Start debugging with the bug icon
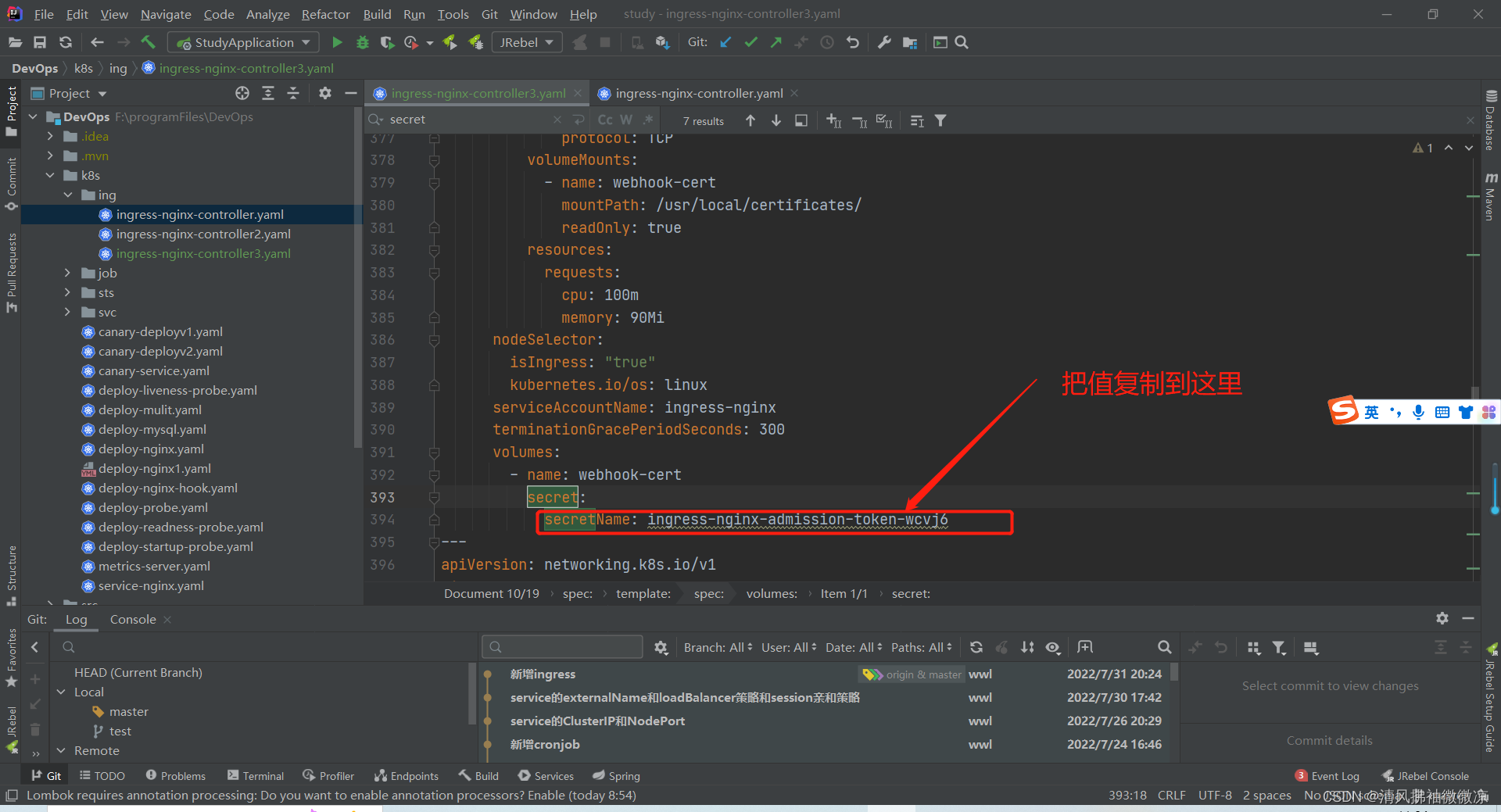Image resolution: width=1501 pixels, height=812 pixels. [362, 42]
